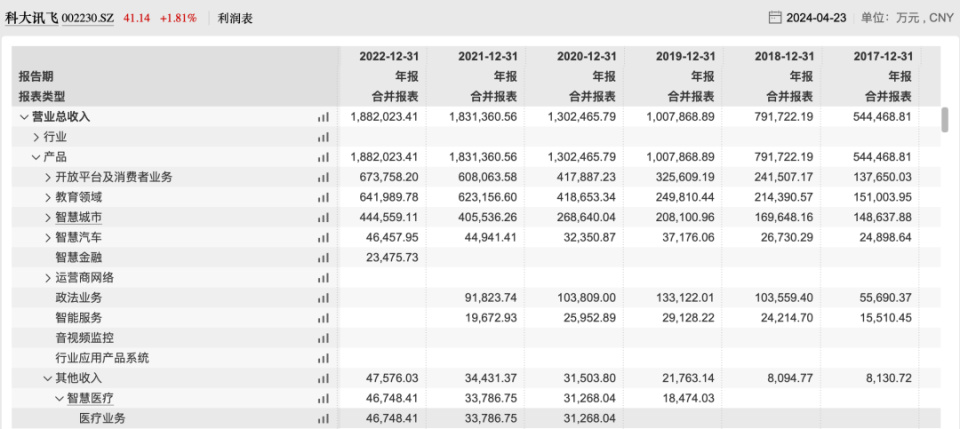The image size is (960, 429).
Task: Click stock code 002230.SZ
Action: (88, 18)
